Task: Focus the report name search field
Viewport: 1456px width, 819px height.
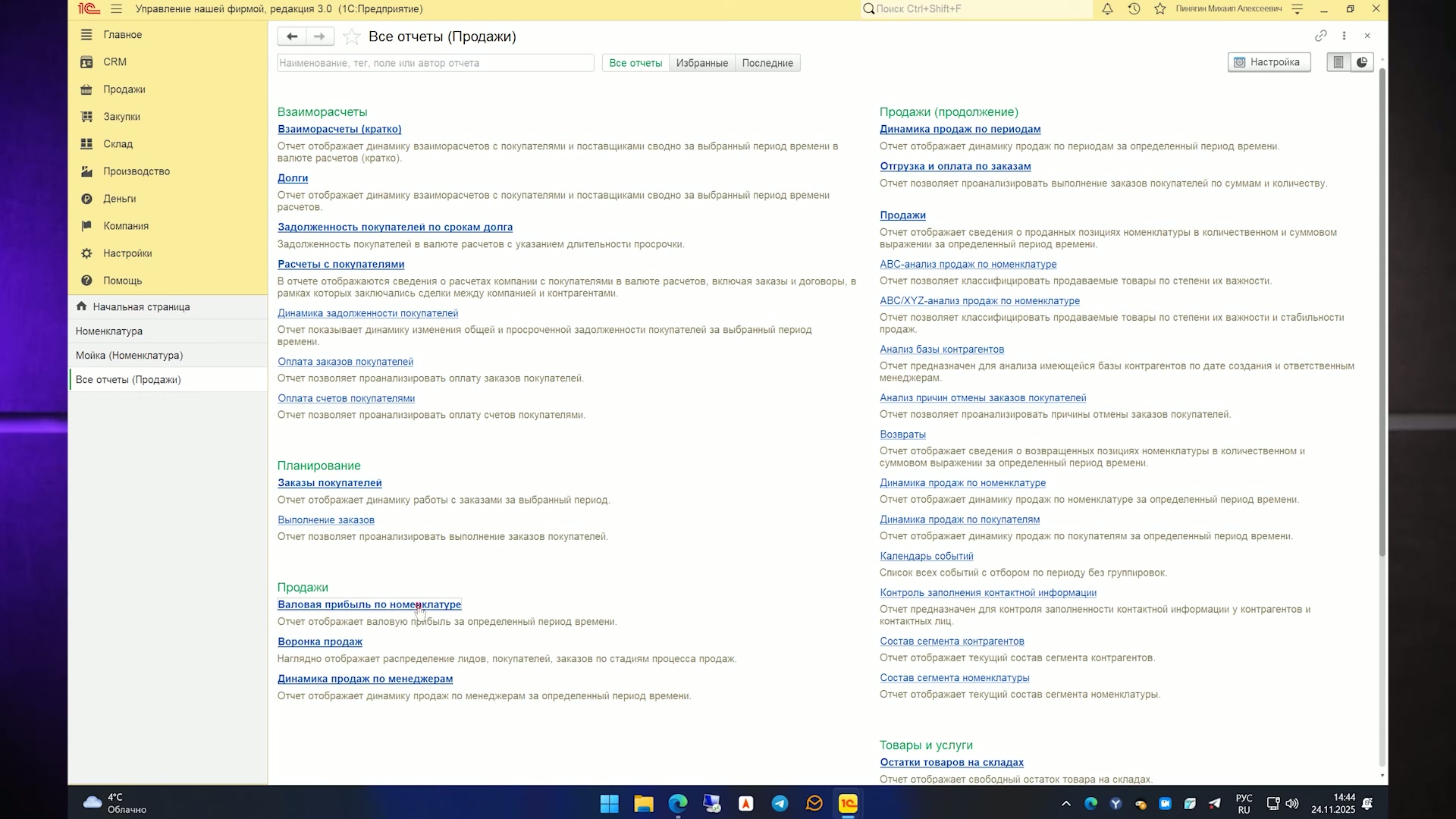Action: coord(435,63)
